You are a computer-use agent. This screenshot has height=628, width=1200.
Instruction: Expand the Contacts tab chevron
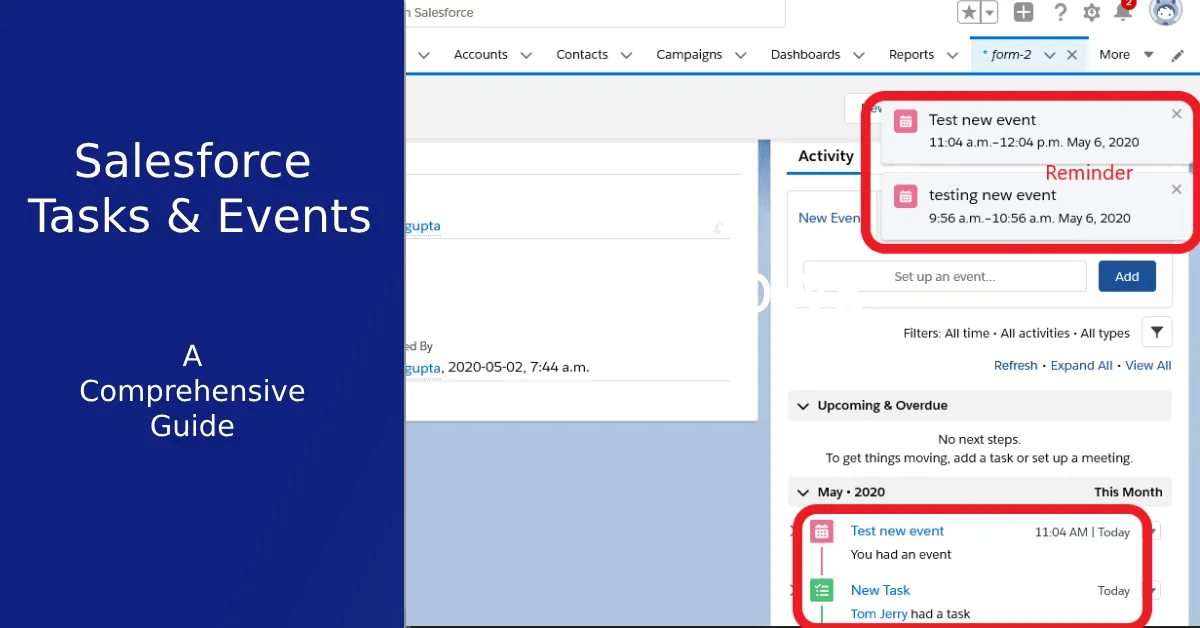pos(626,56)
